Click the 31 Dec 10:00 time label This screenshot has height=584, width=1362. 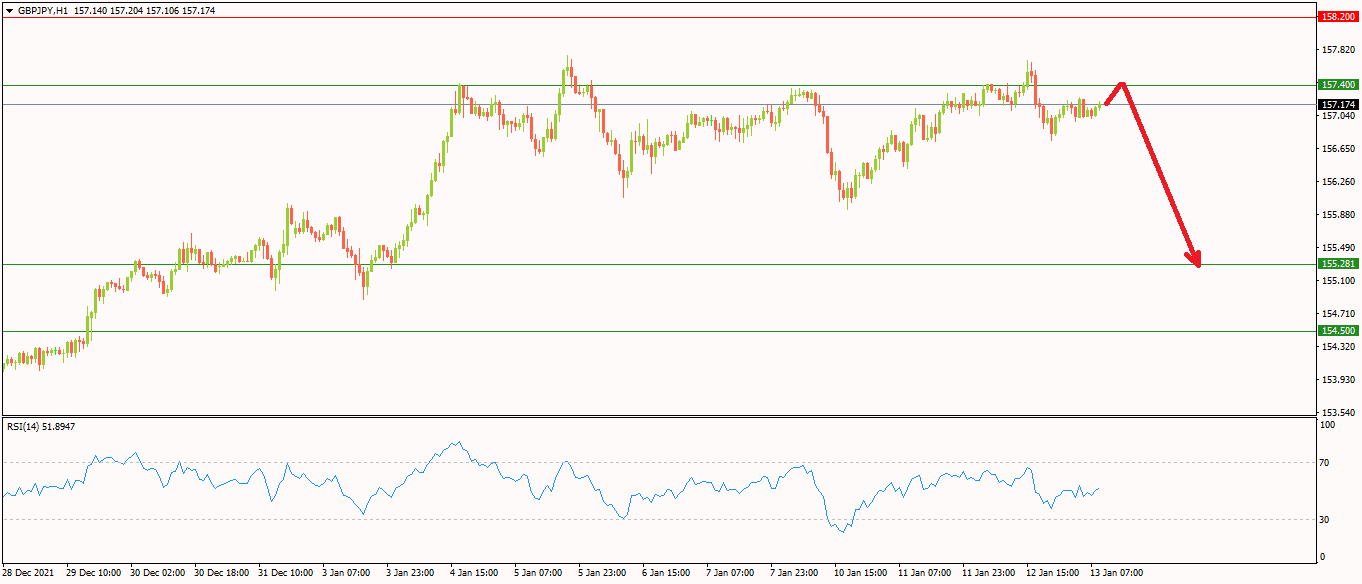click(x=286, y=573)
